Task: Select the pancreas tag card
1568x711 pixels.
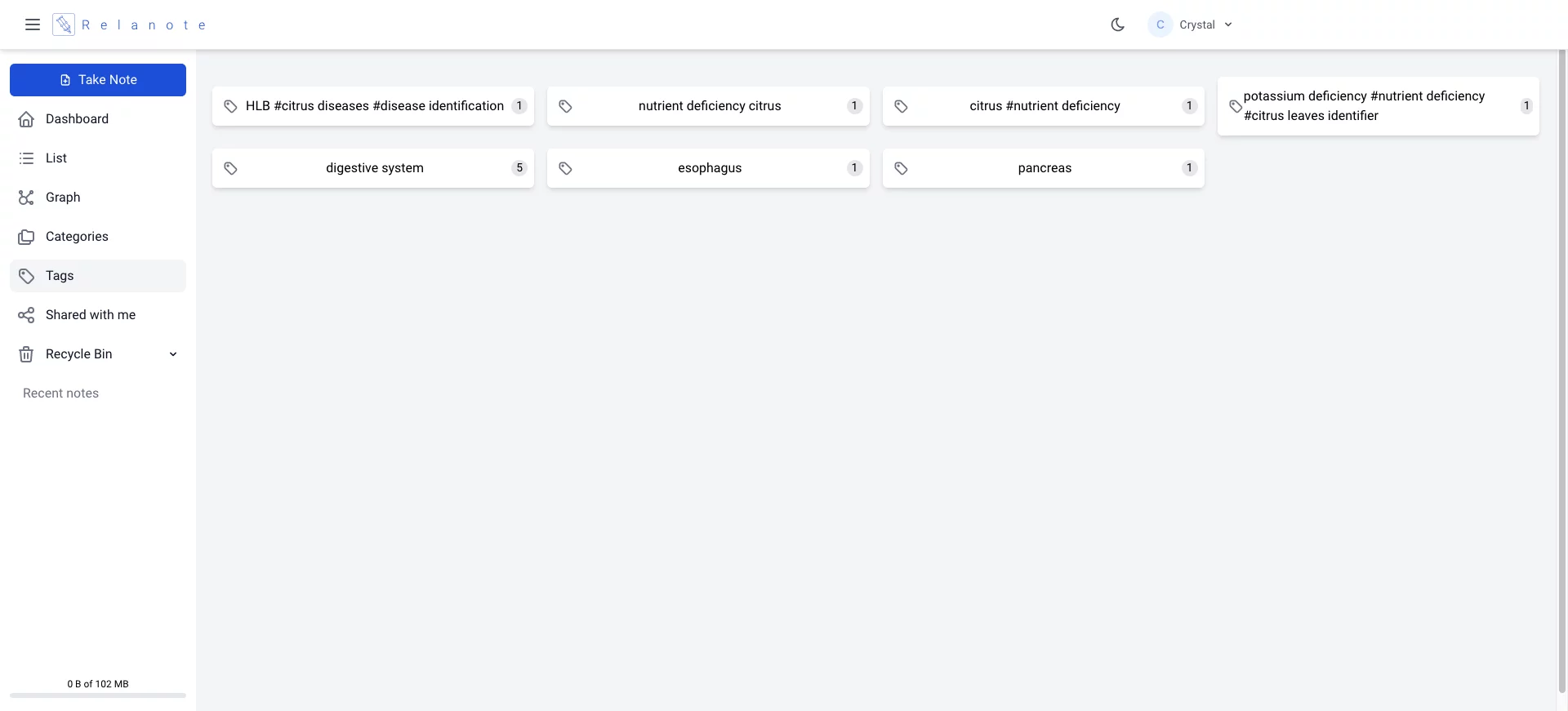Action: pyautogui.click(x=1043, y=168)
